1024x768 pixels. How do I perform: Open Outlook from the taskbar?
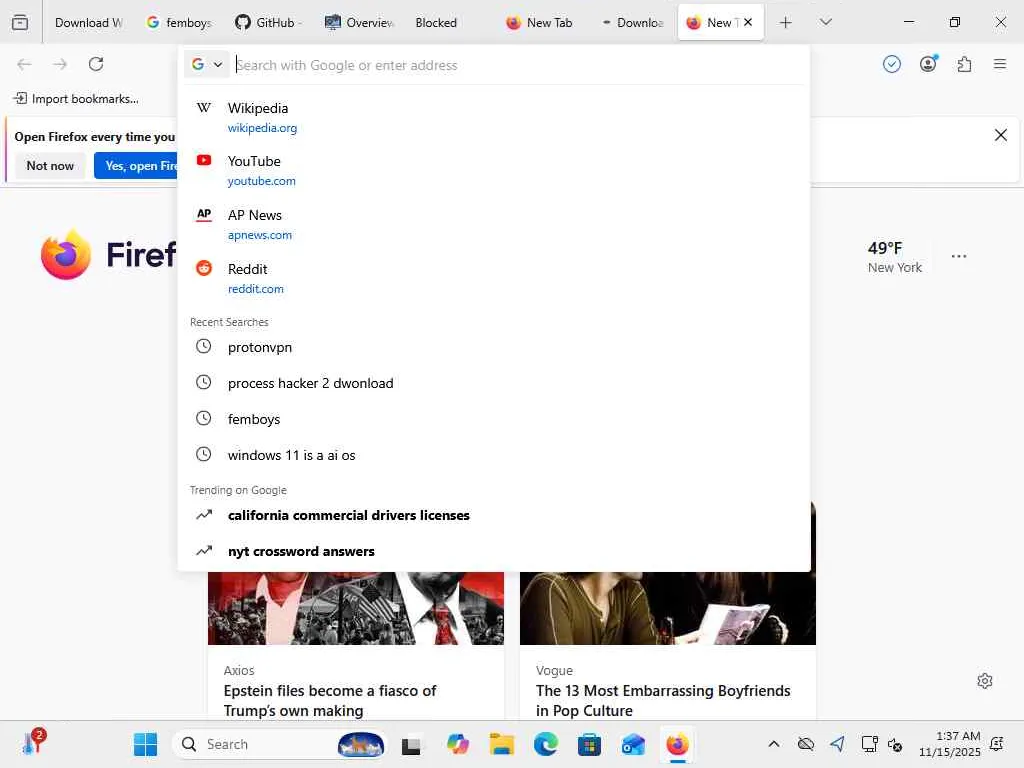(x=633, y=744)
